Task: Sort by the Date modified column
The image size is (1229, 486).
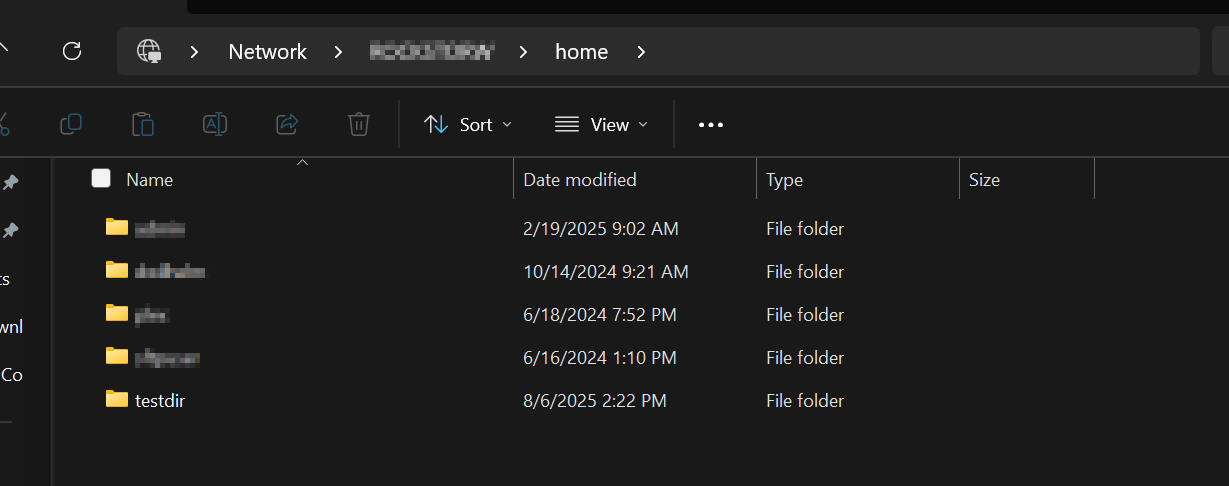Action: click(x=580, y=180)
